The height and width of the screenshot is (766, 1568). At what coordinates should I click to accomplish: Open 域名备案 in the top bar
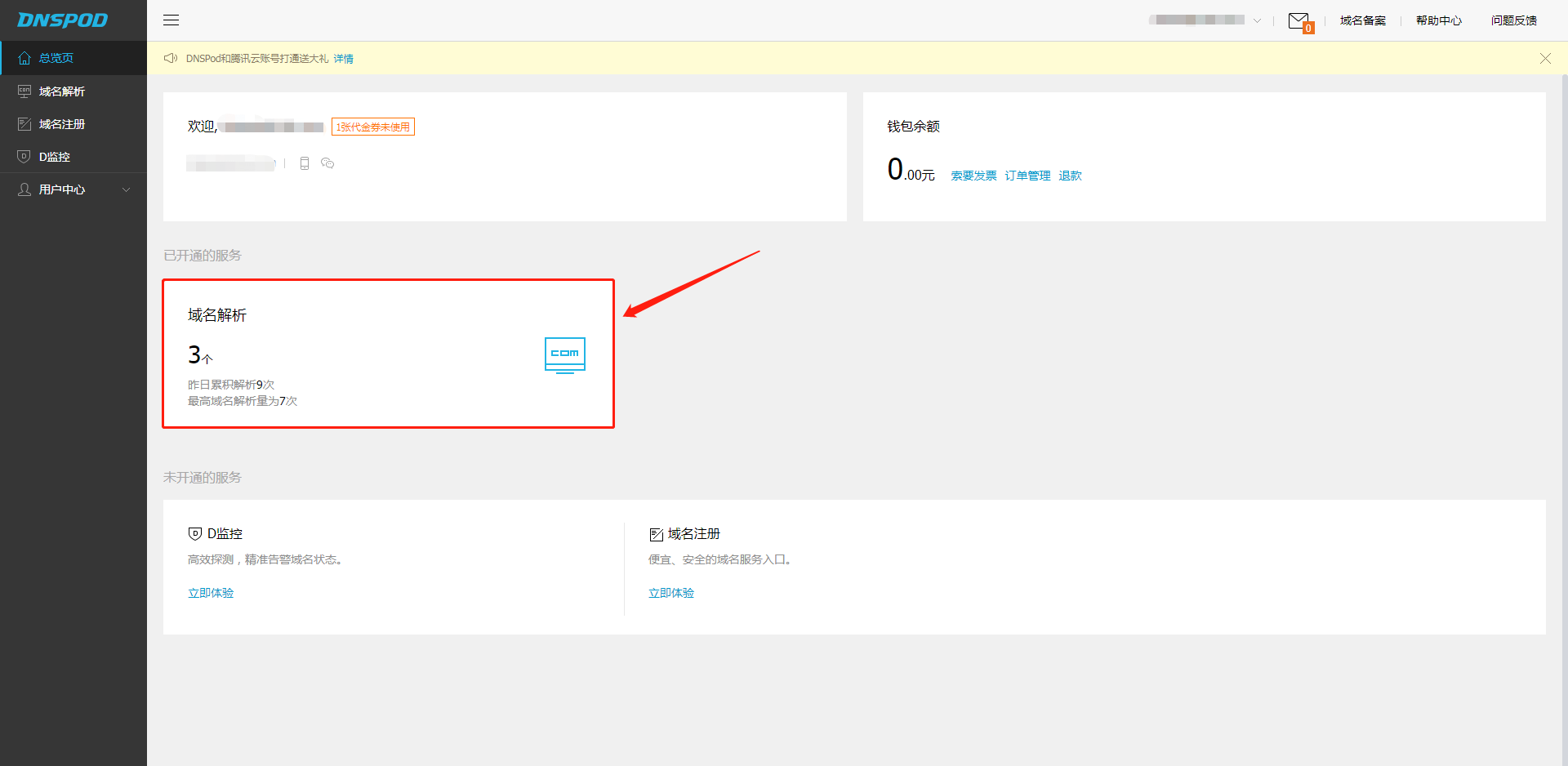click(x=1362, y=21)
